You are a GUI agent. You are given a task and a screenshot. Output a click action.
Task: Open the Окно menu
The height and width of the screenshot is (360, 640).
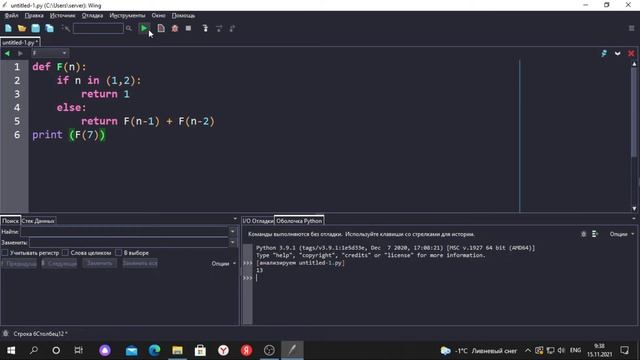tap(158, 16)
